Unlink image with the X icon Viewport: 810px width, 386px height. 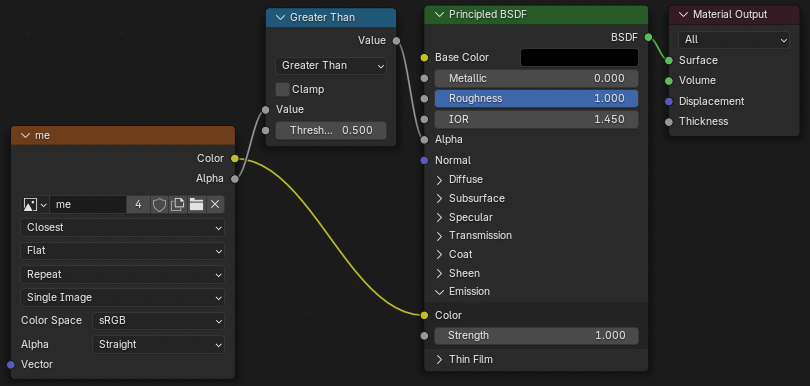tap(215, 205)
